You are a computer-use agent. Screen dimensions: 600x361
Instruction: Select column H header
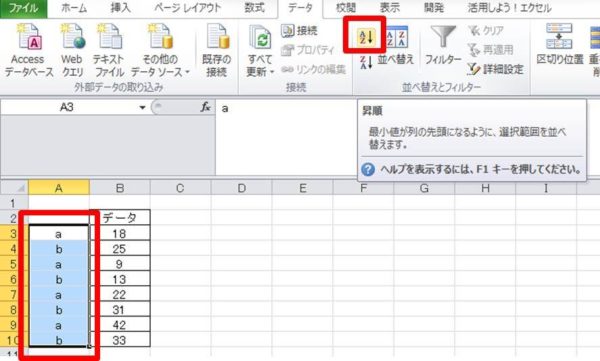coord(485,188)
